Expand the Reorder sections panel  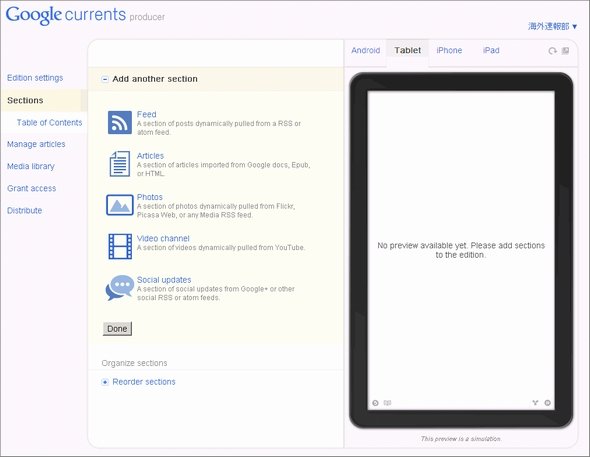tap(105, 382)
